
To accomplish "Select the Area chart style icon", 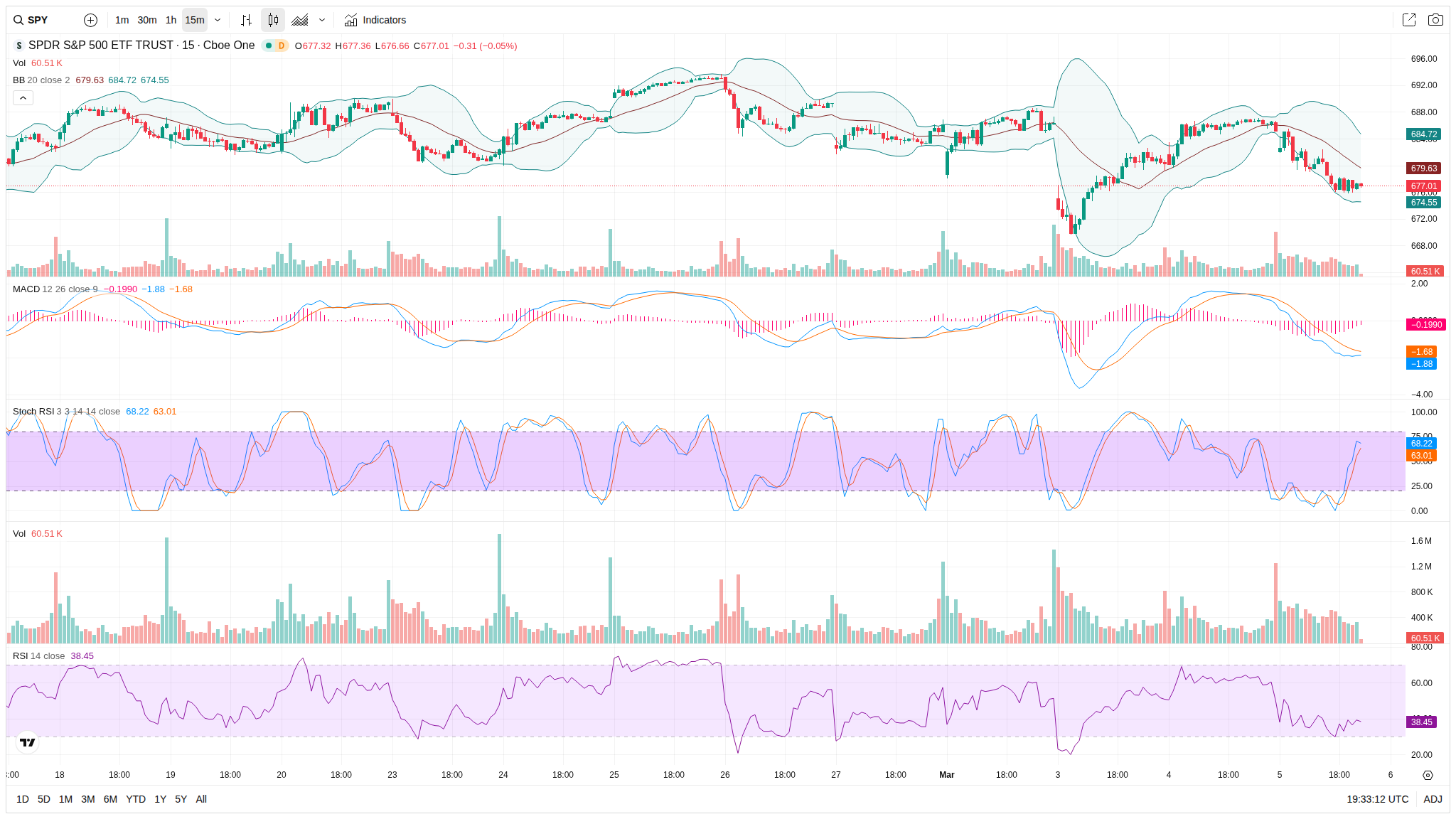I will 300,20.
